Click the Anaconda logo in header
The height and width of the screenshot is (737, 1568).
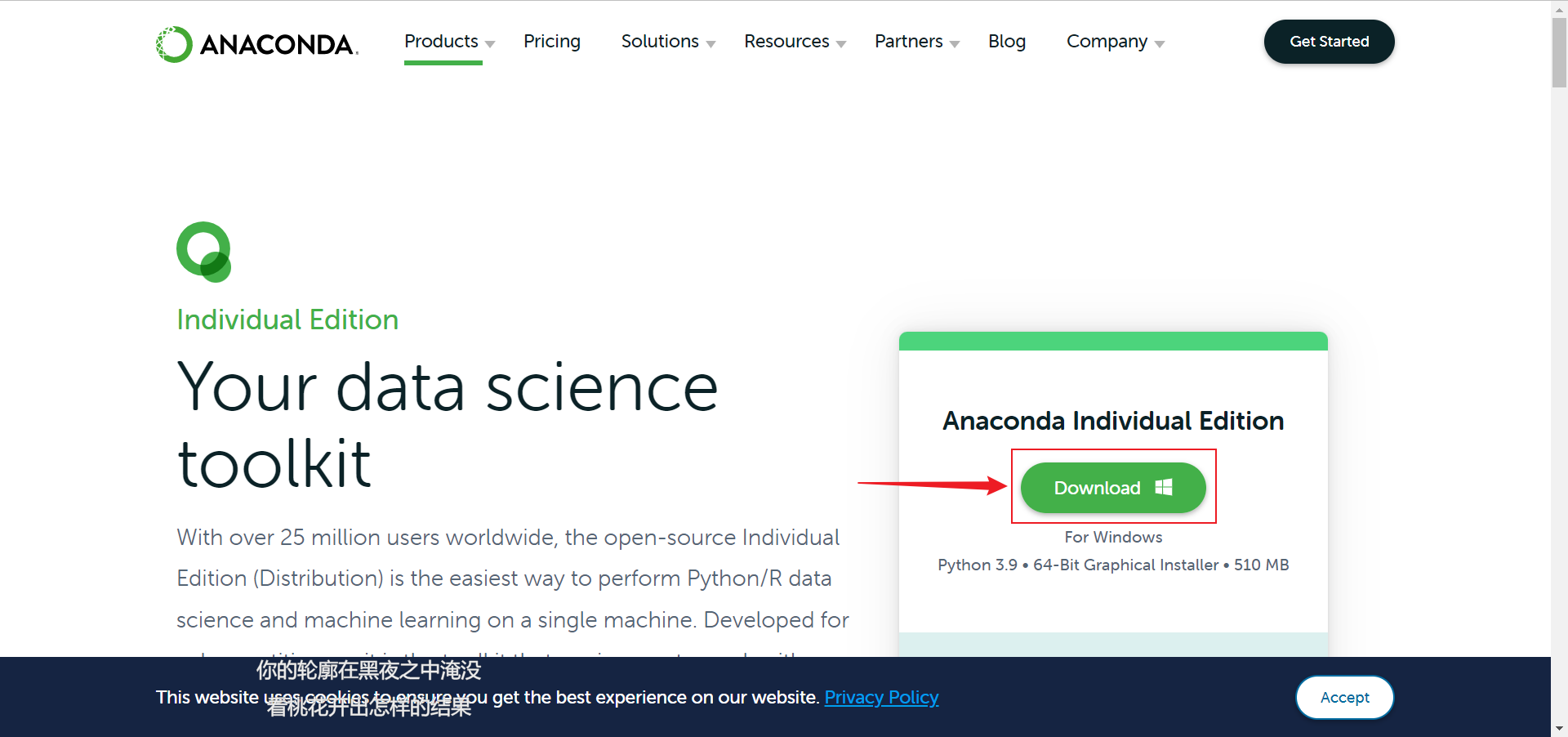point(256,44)
